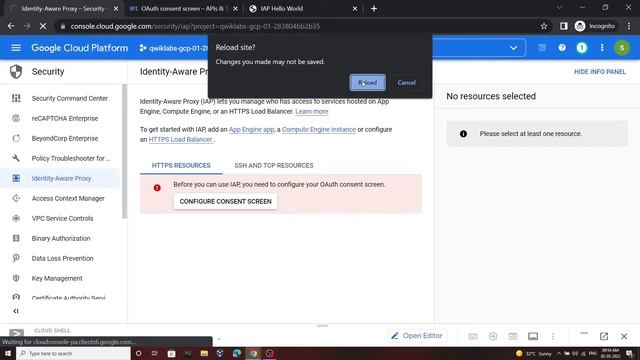Switch to HTTPS RESOURCES tab

(x=181, y=165)
